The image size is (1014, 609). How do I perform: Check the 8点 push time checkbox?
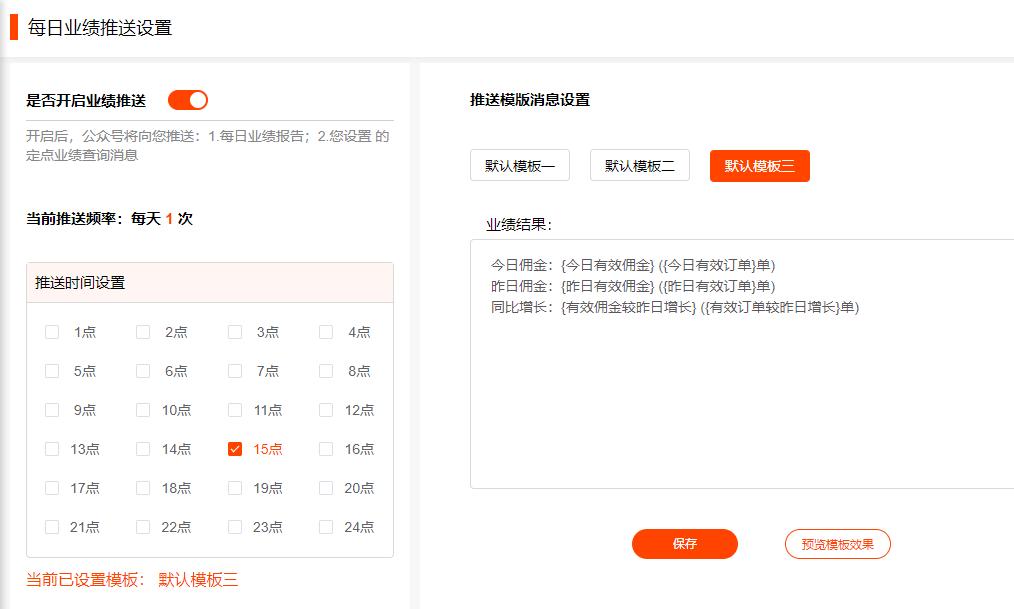click(324, 371)
